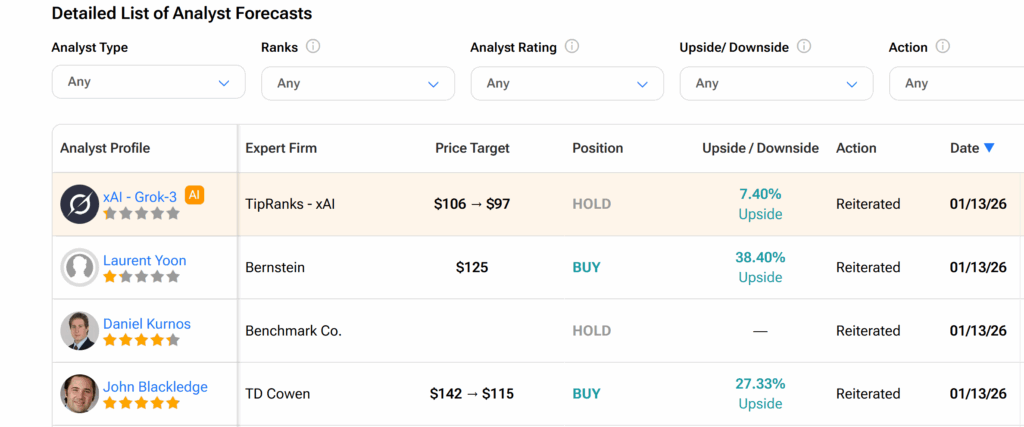Screen dimensions: 1024x427
Task: Click the Date sort arrow
Action: pos(989,148)
